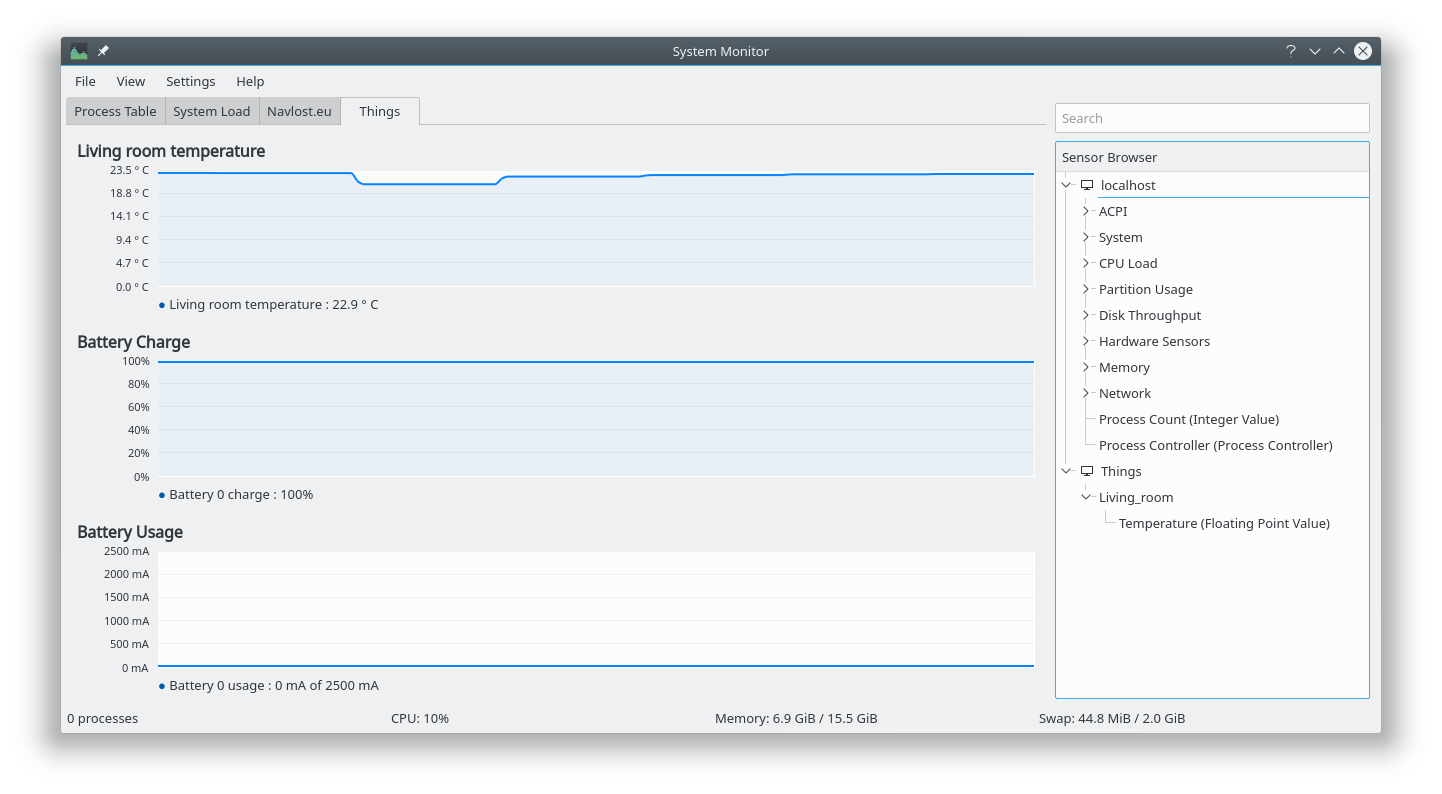Click the sensor Search field
1442x794 pixels.
pyautogui.click(x=1211, y=118)
